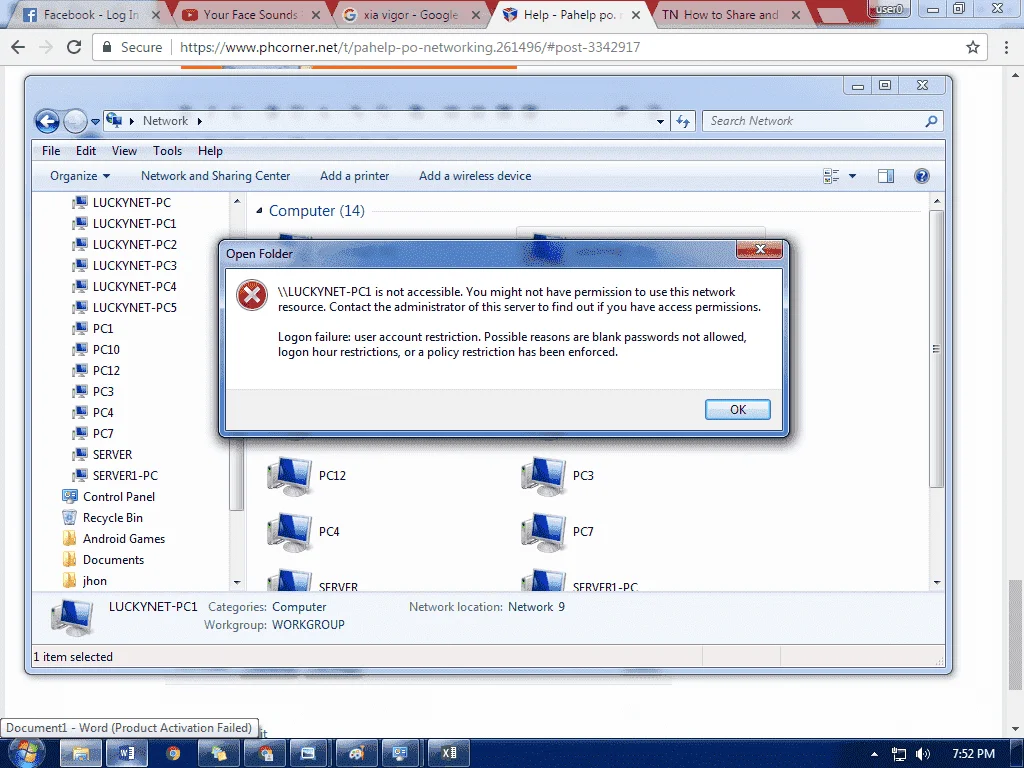Click the browser back arrow

(x=18, y=47)
